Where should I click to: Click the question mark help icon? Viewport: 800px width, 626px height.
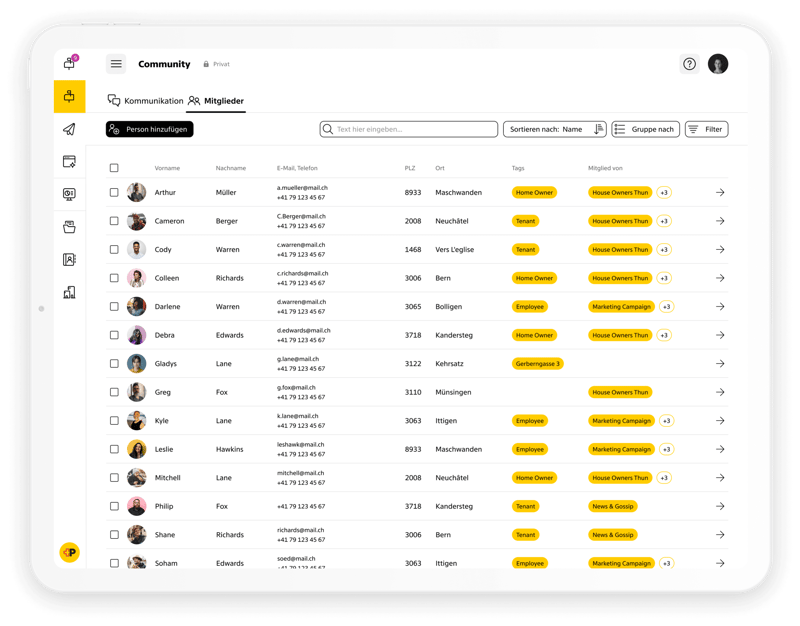point(689,63)
